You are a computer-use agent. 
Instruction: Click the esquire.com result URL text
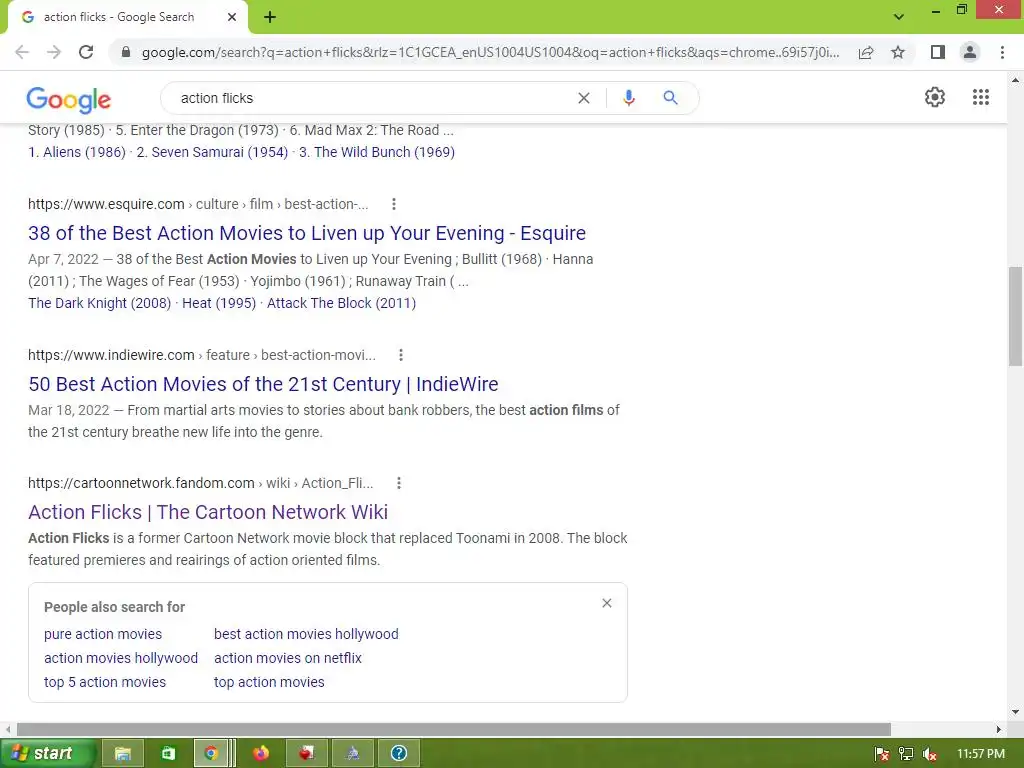pos(198,204)
